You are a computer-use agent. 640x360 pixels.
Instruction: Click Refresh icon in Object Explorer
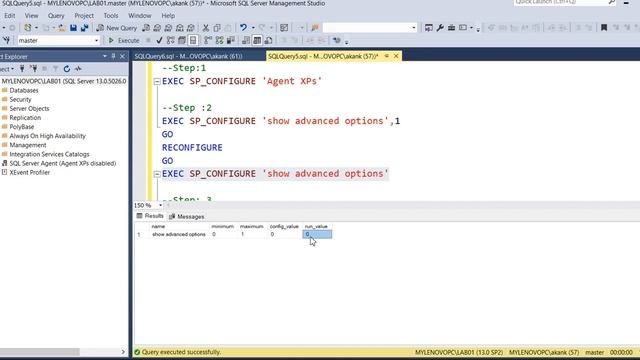click(67, 69)
